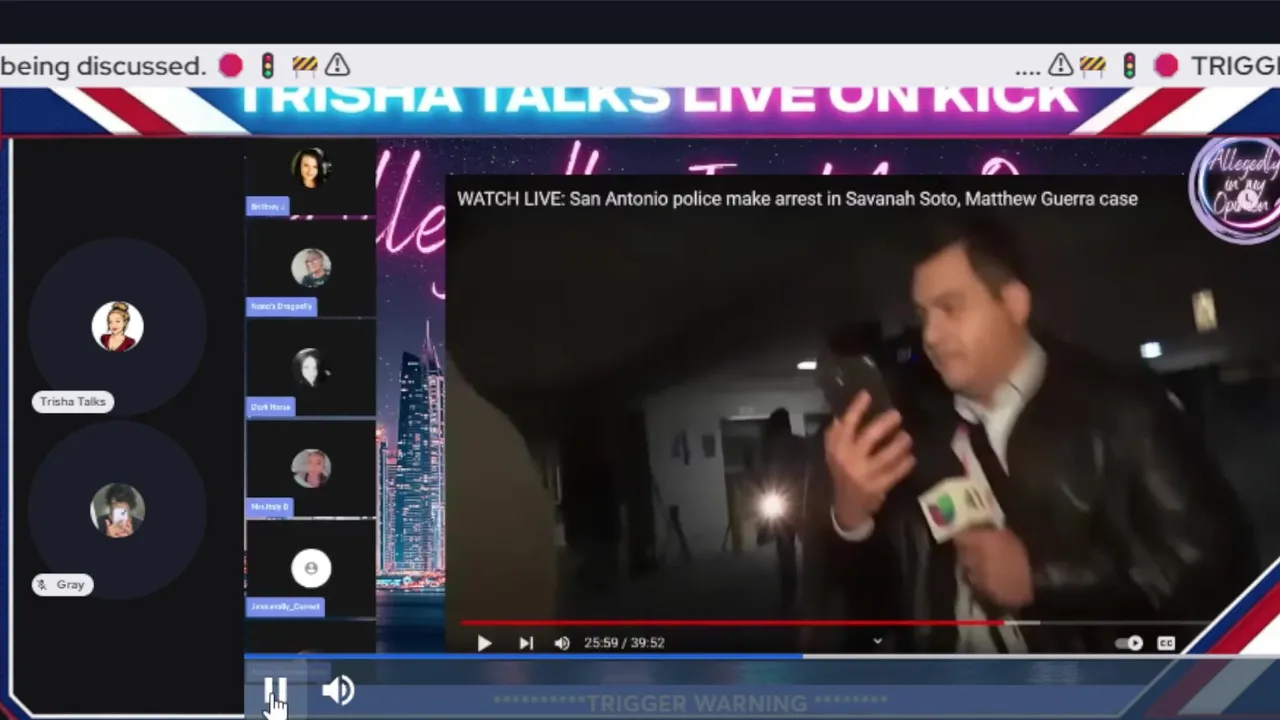Skip to next video in YouTube player
Screen dimensions: 1280x720
point(526,643)
